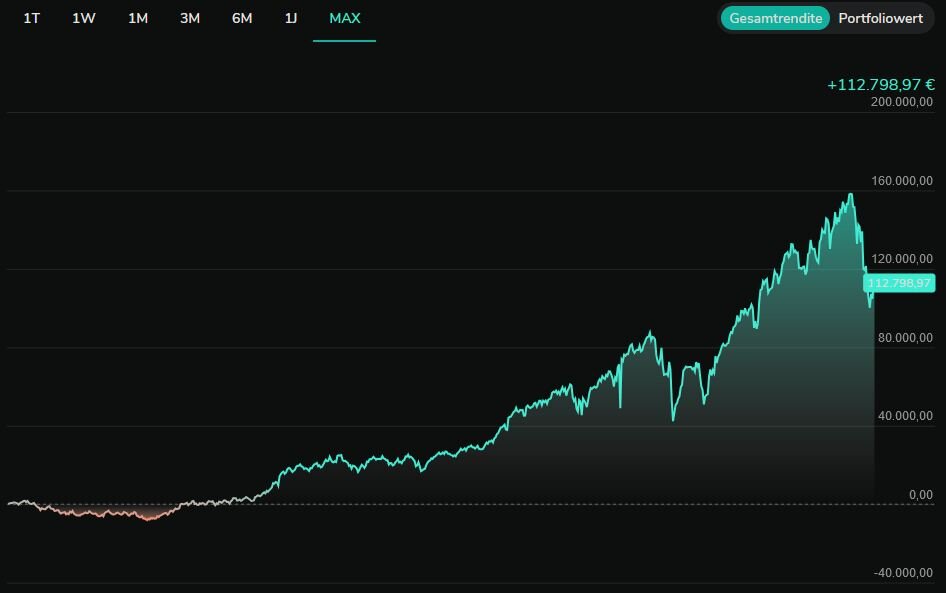Click the 120.000,00 axis label

tap(902, 259)
